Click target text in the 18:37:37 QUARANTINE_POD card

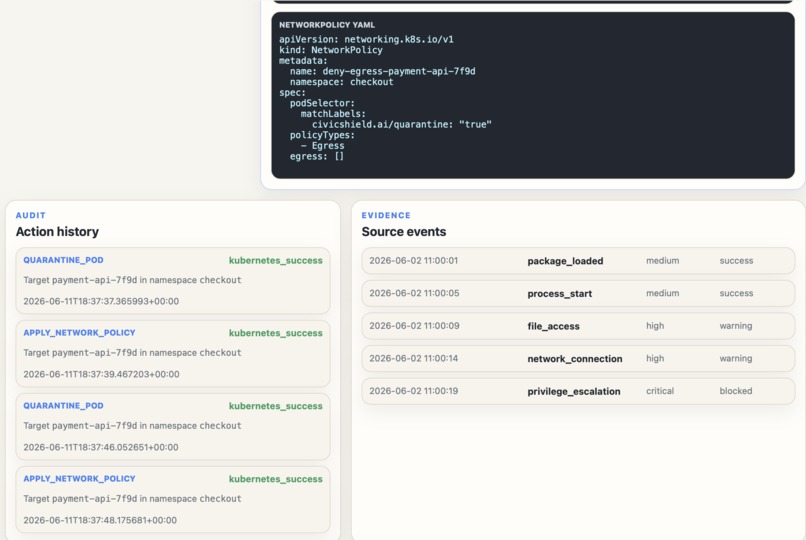coord(132,280)
